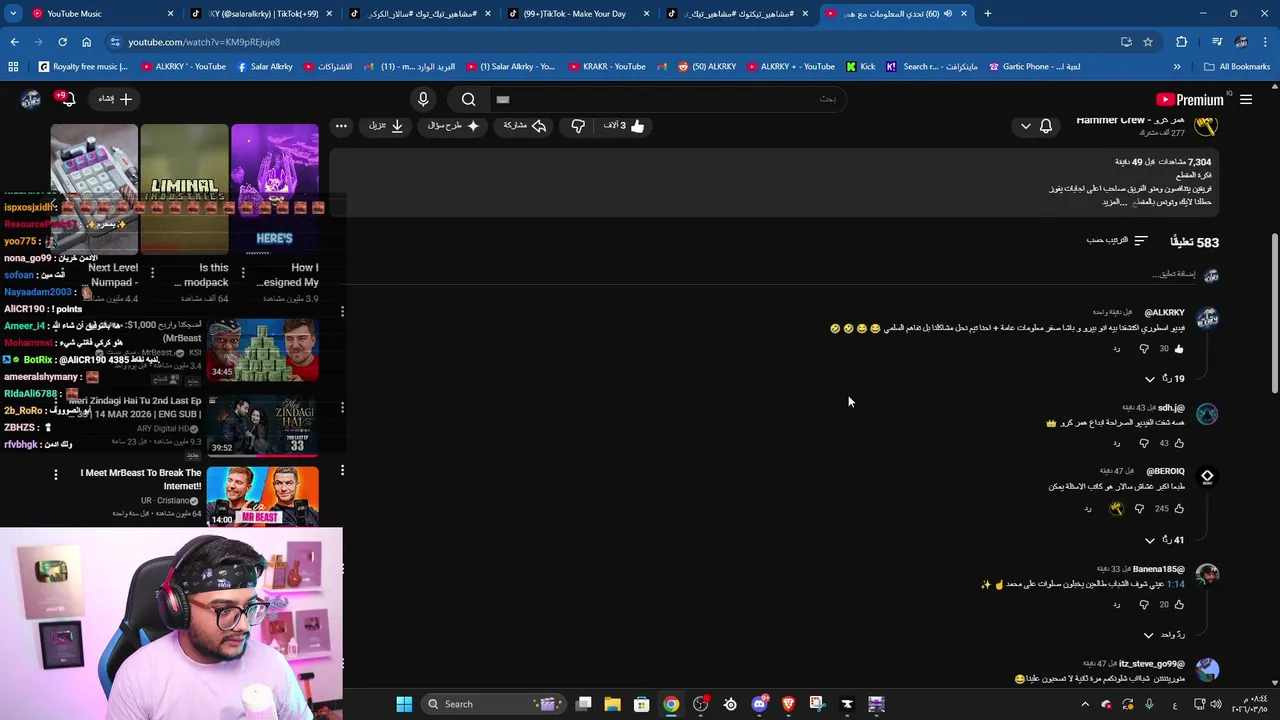The height and width of the screenshot is (720, 1280).
Task: Open the extensions puzzle icon
Action: pyautogui.click(x=1181, y=42)
